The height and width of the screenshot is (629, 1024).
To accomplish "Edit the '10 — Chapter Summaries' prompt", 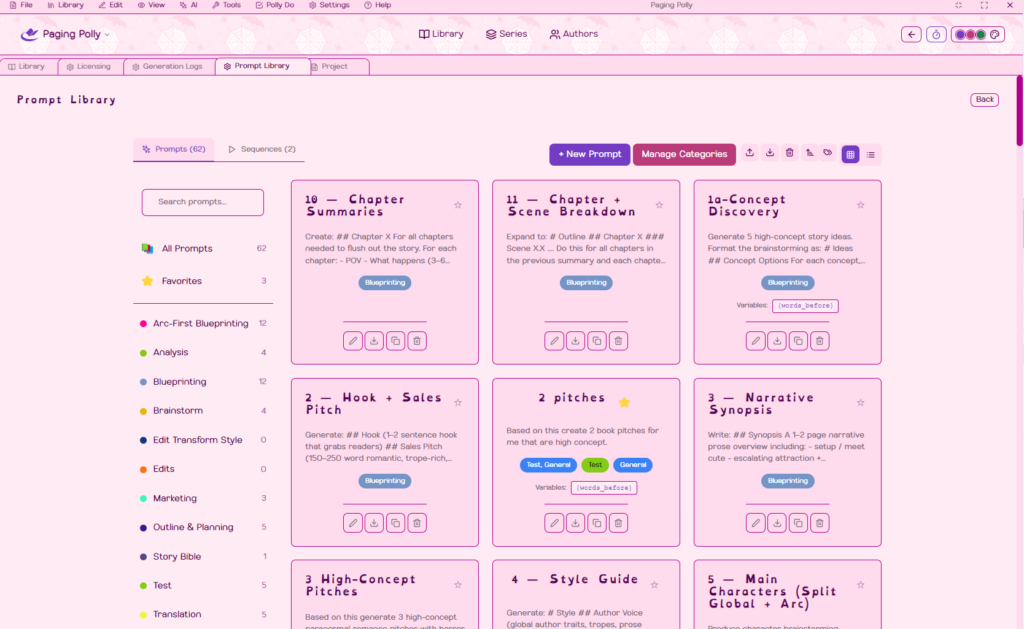I will coord(353,341).
